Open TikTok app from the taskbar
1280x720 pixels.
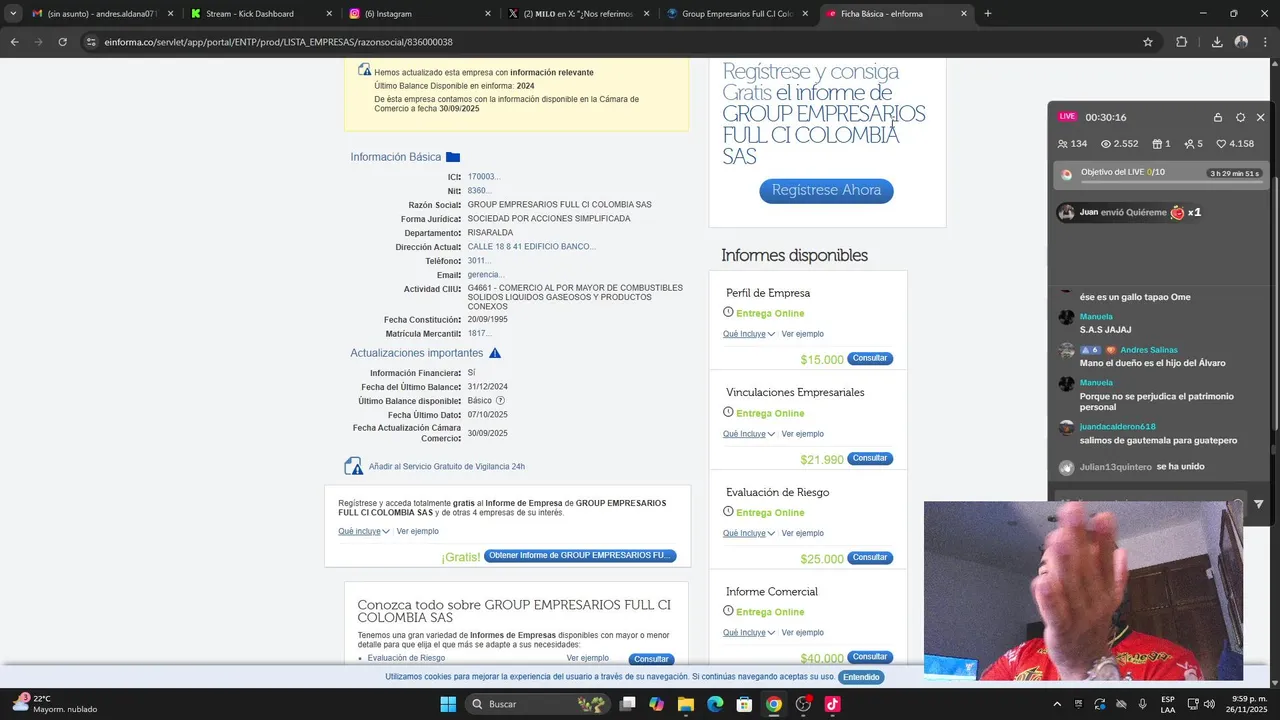832,704
